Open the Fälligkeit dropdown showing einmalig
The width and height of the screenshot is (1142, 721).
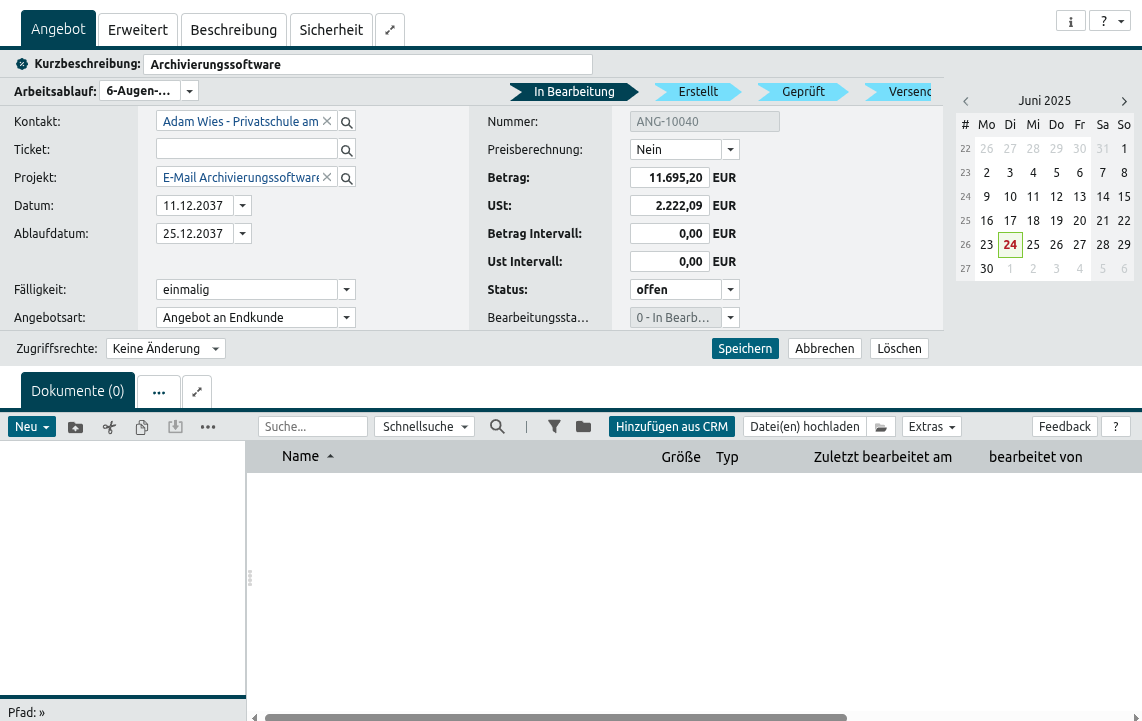[346, 290]
